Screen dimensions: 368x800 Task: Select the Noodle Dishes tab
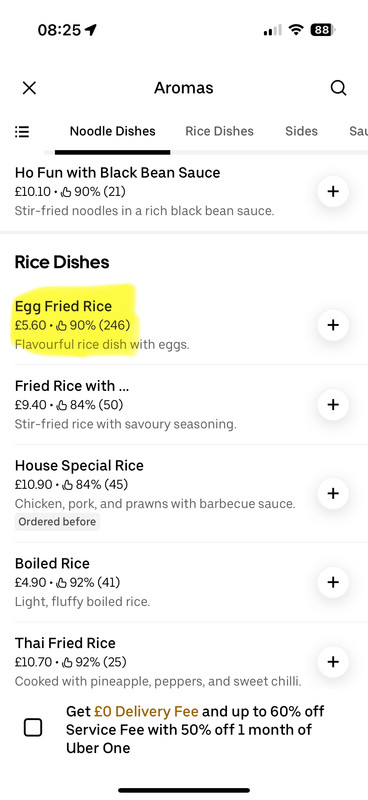(112, 131)
